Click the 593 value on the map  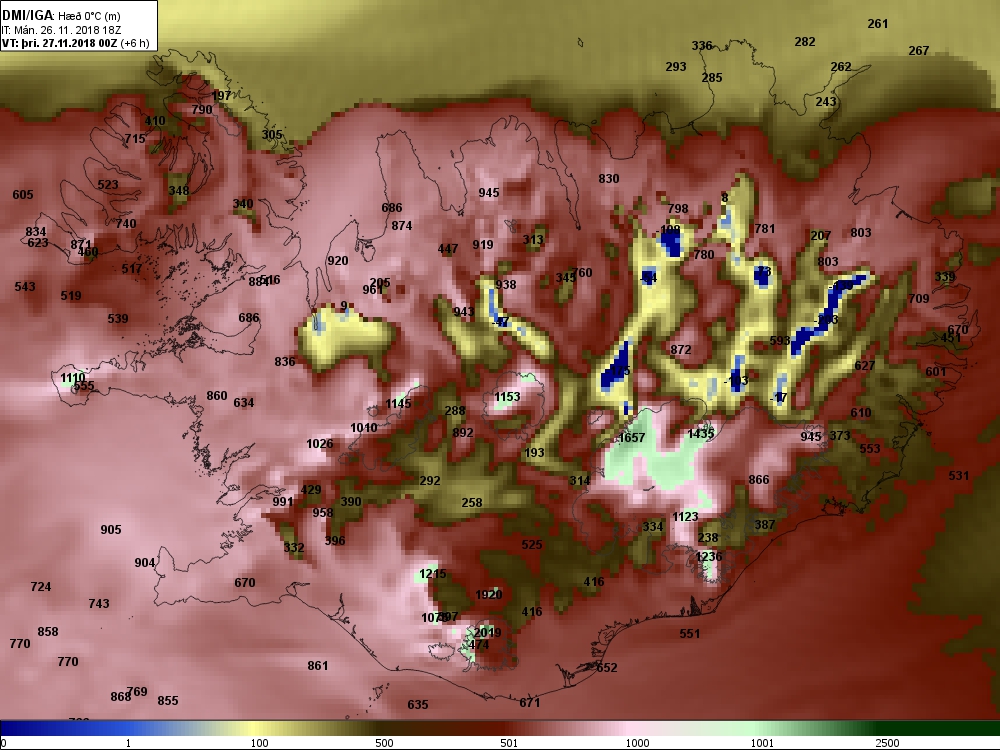coord(779,341)
